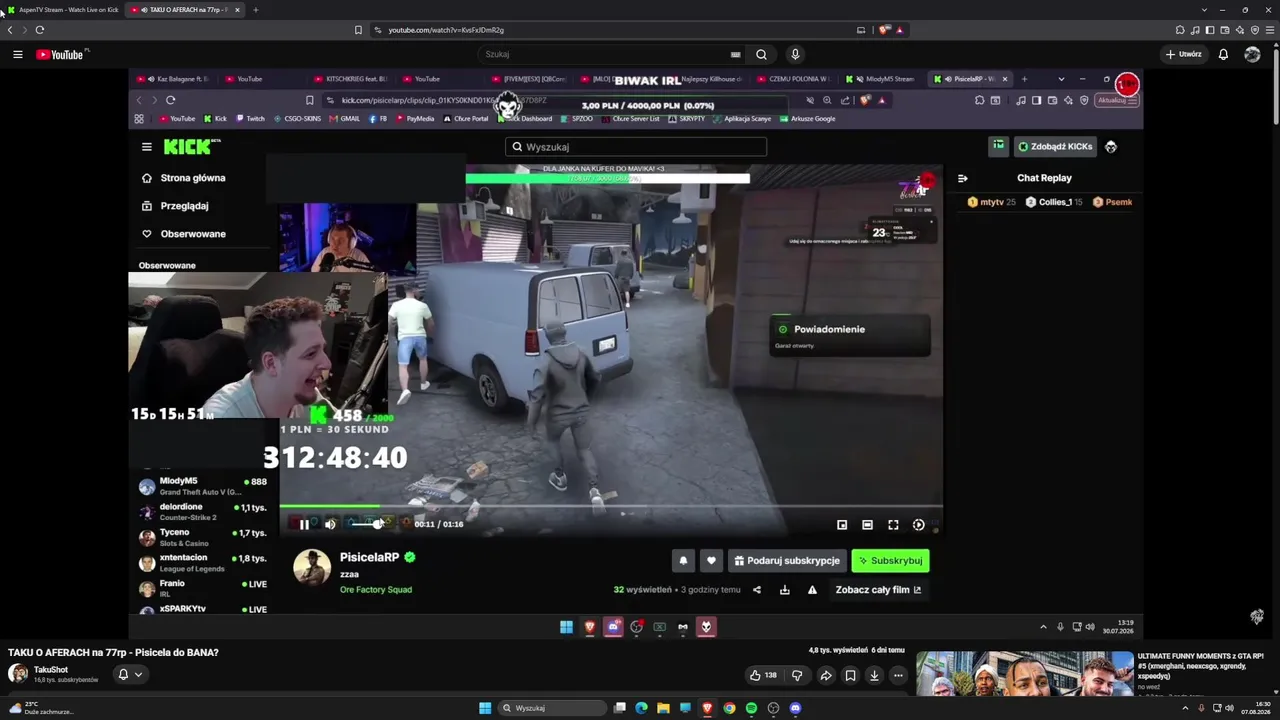The height and width of the screenshot is (720, 1280).
Task: Open the outer browser's main menu
Action: [x=1269, y=30]
